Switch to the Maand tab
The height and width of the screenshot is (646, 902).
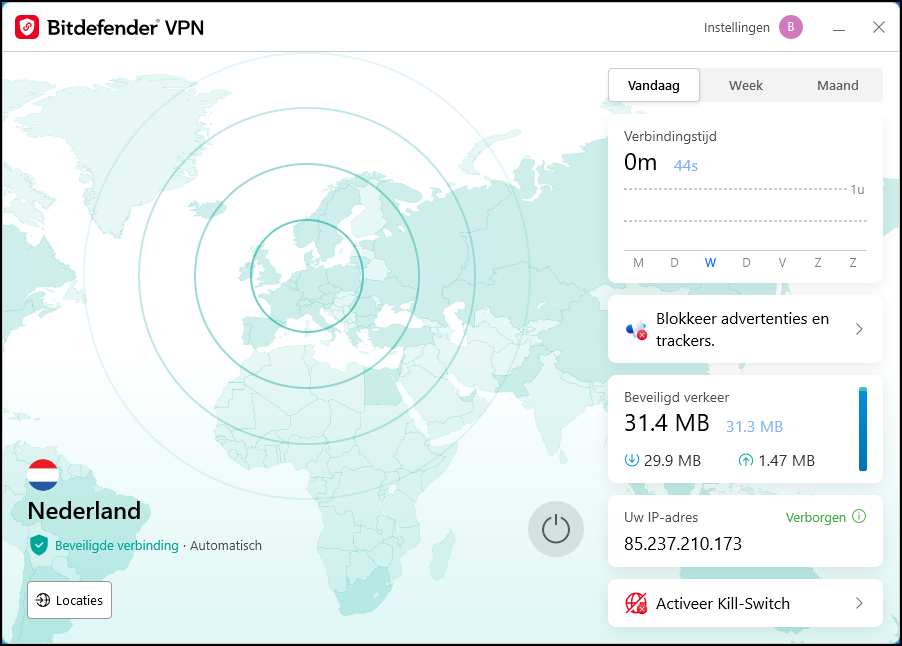(838, 85)
